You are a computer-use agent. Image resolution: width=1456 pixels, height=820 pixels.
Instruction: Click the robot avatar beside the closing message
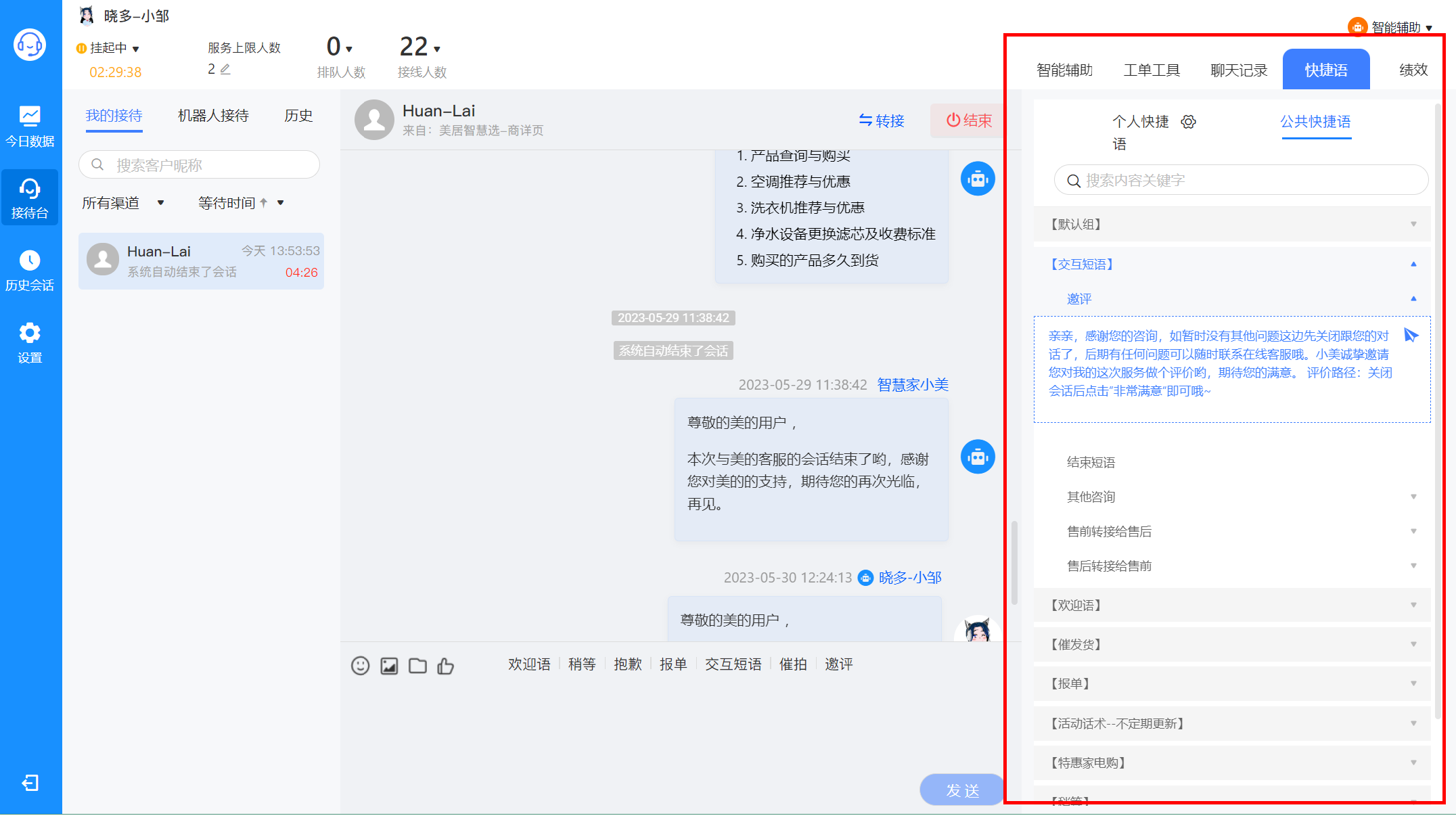point(978,457)
